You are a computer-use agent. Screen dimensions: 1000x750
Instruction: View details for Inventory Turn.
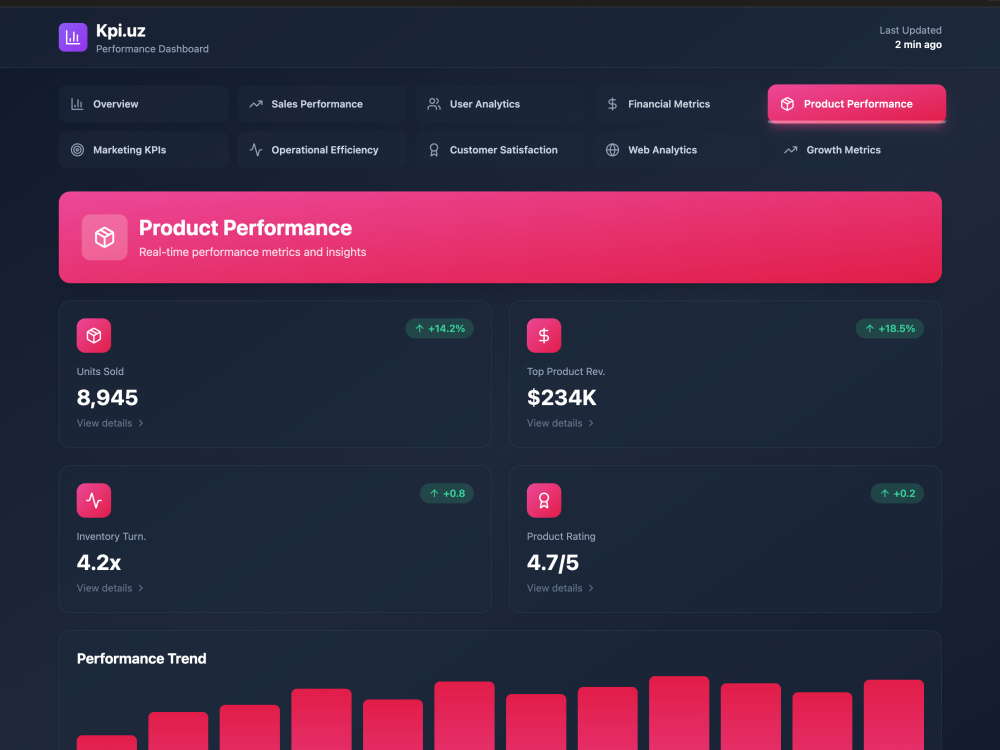click(110, 588)
